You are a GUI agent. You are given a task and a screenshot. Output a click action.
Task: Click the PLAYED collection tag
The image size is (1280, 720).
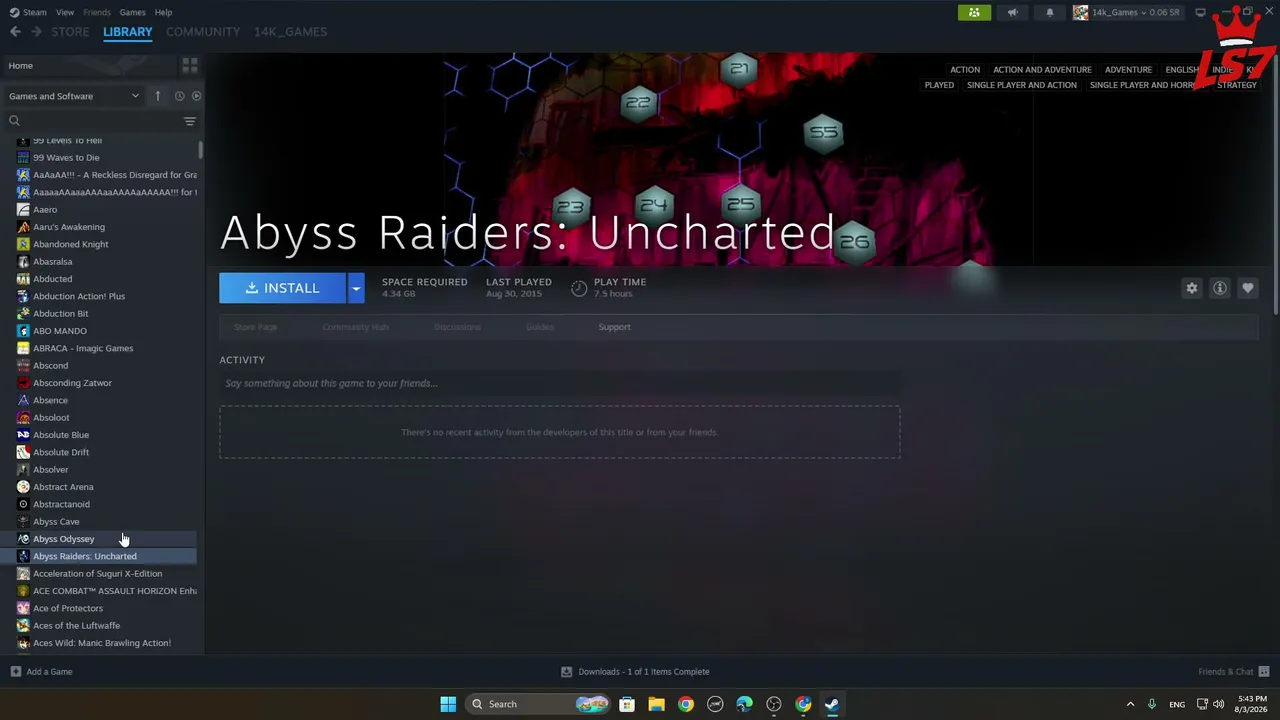(939, 85)
